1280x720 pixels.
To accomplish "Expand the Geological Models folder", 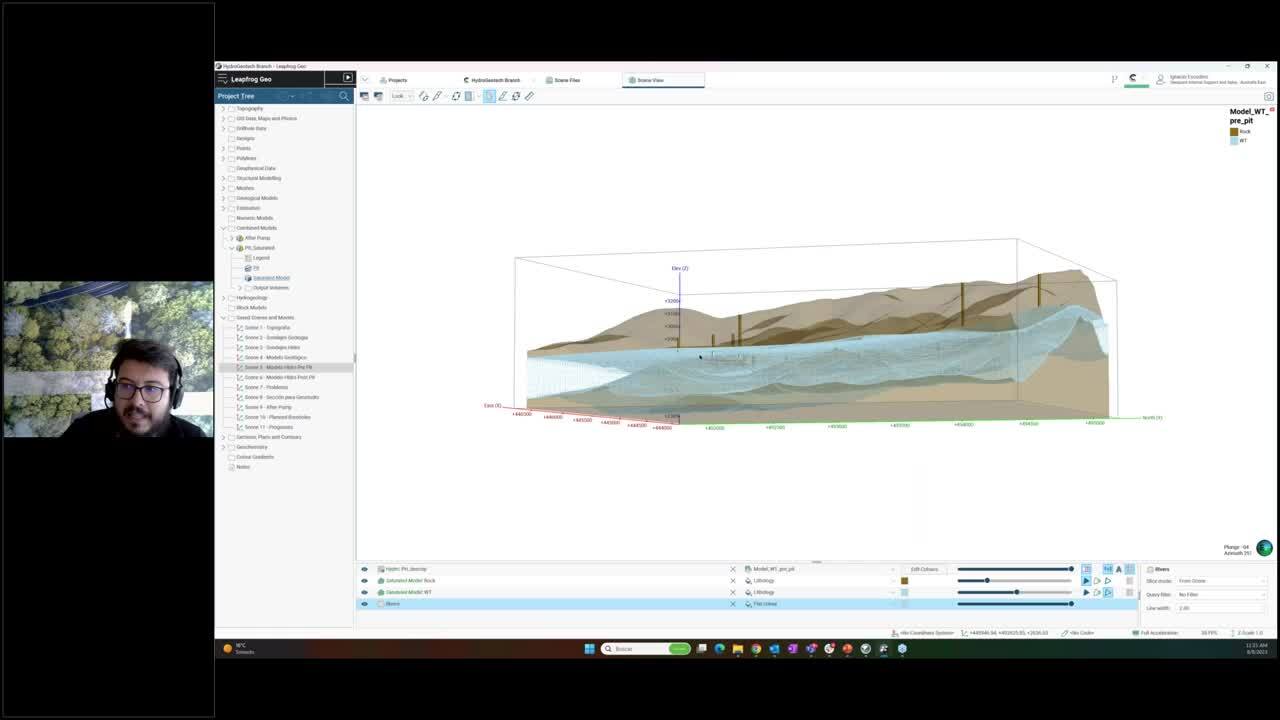I will [x=223, y=198].
